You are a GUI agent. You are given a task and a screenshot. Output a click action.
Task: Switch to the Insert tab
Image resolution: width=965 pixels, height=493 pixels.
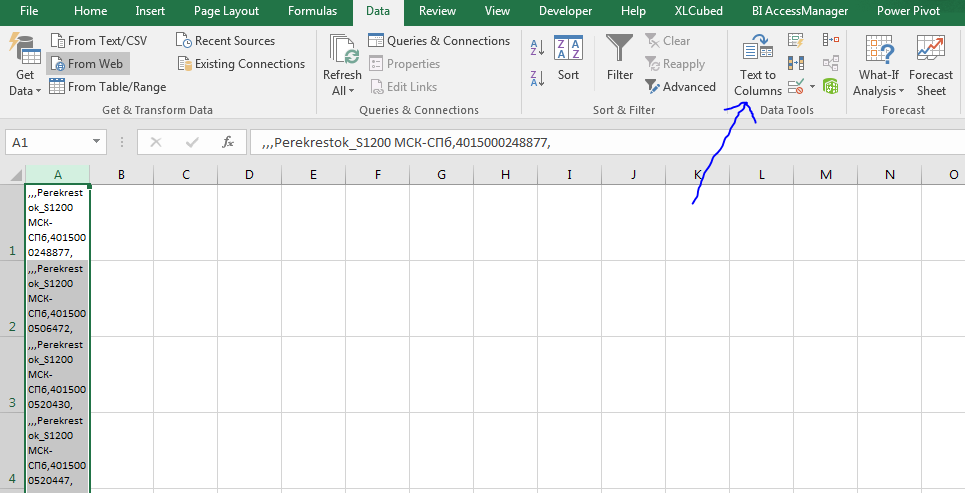click(150, 11)
